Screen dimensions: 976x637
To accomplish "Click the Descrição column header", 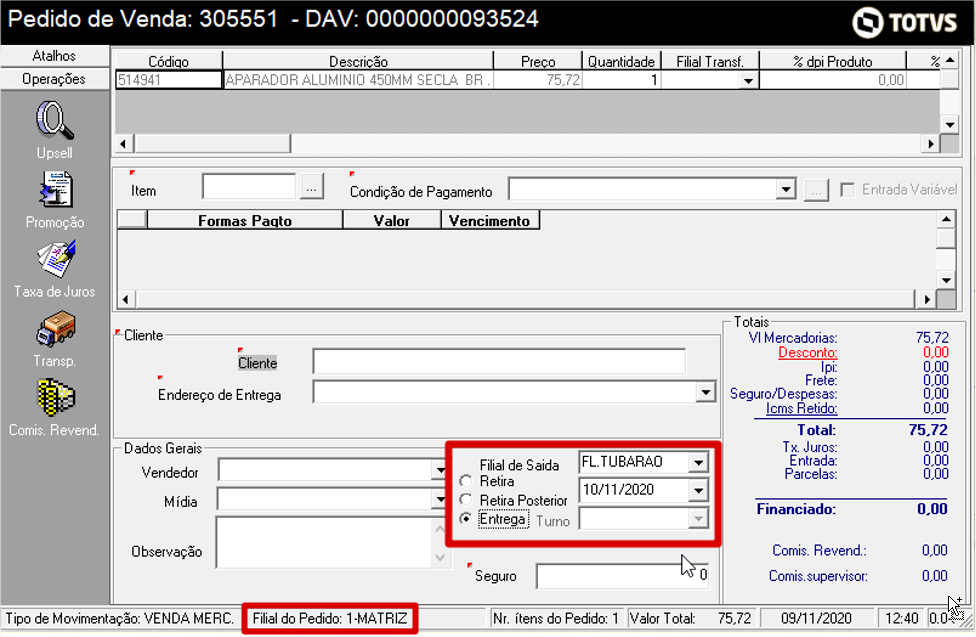I will 358,62.
